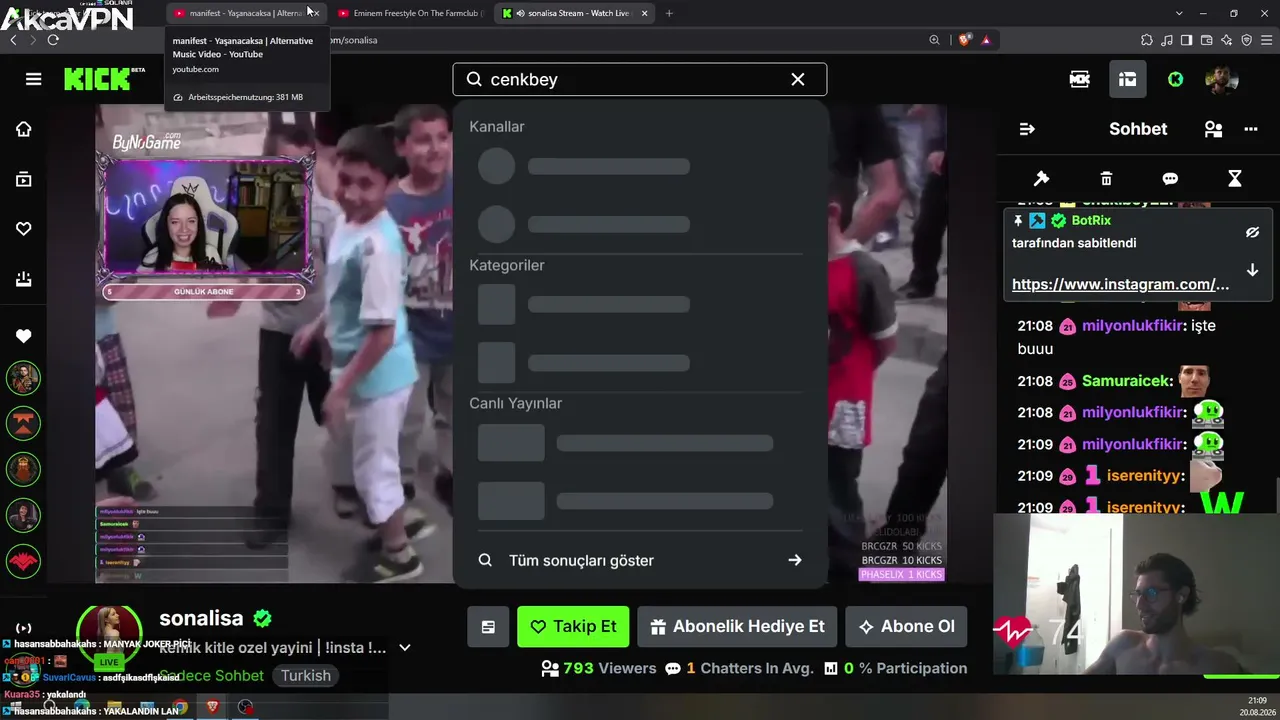The width and height of the screenshot is (1280, 720).
Task: Click the solid heart icon in sidebar
Action: coord(23,336)
